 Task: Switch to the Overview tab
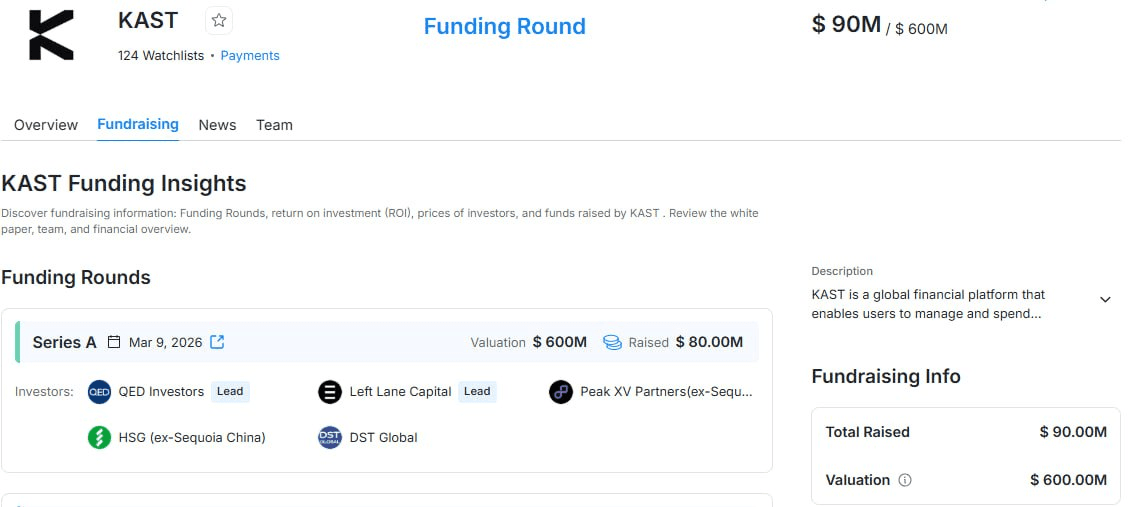pos(46,125)
